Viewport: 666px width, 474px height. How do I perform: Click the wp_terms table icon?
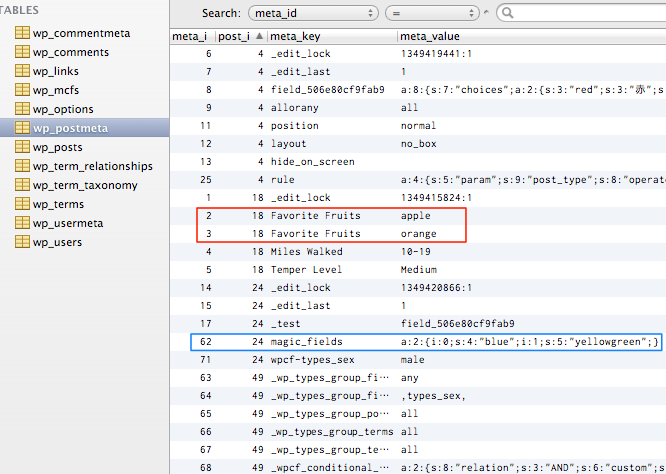22,204
